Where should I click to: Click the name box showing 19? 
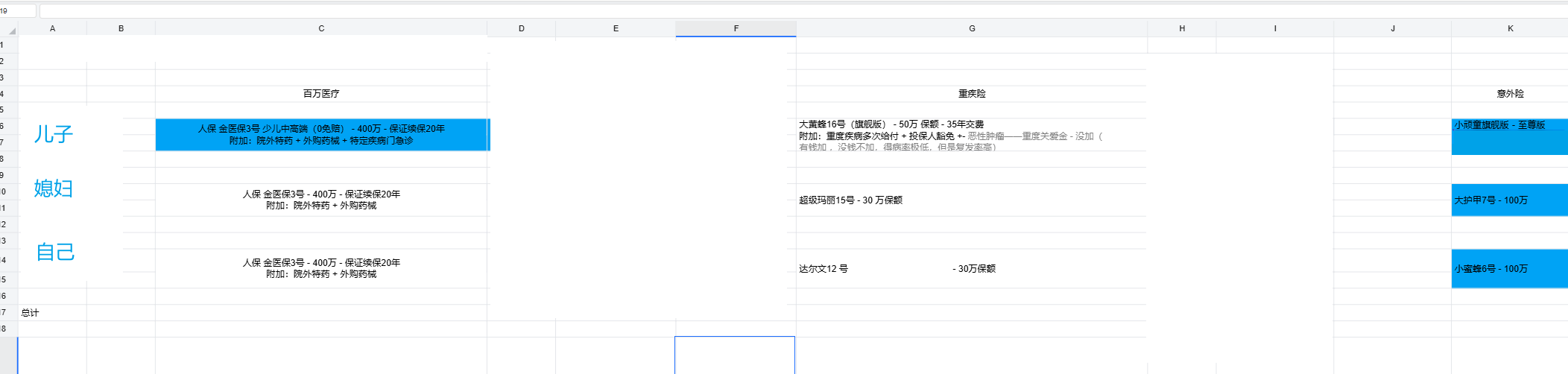click(x=18, y=11)
